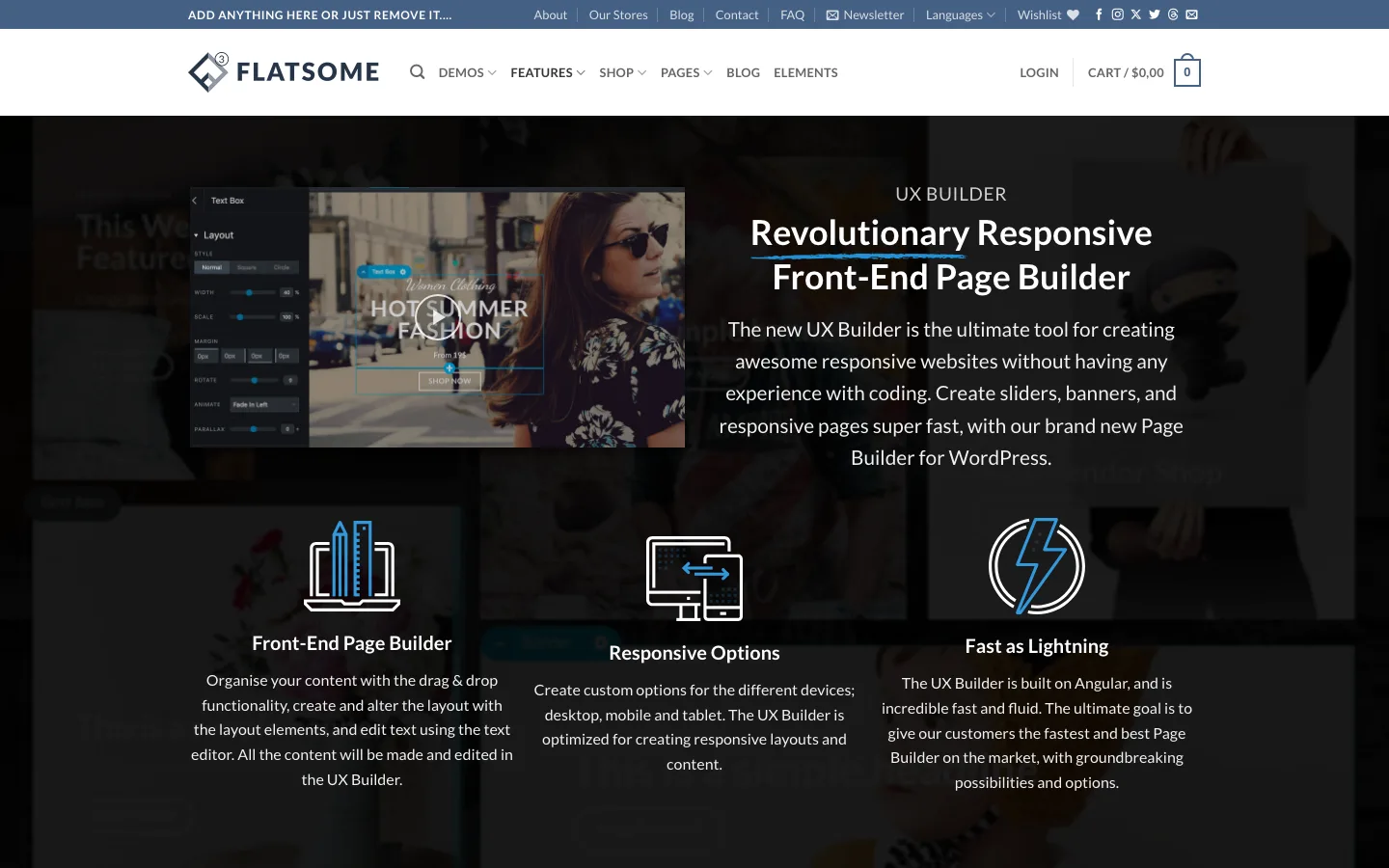1389x868 pixels.
Task: Click the Login link
Action: pyautogui.click(x=1039, y=72)
